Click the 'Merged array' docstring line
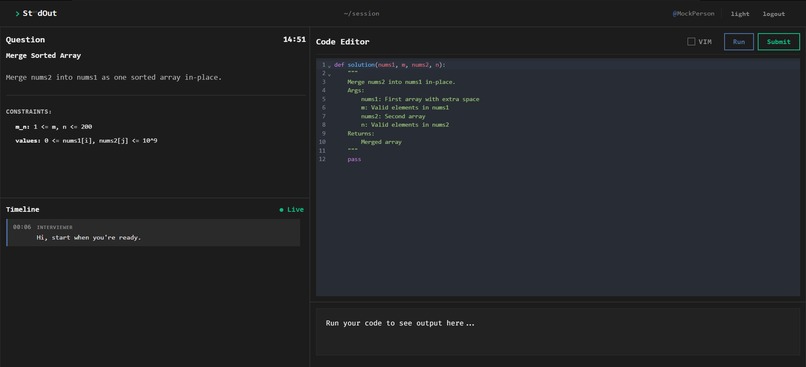The image size is (806, 367). click(x=381, y=142)
